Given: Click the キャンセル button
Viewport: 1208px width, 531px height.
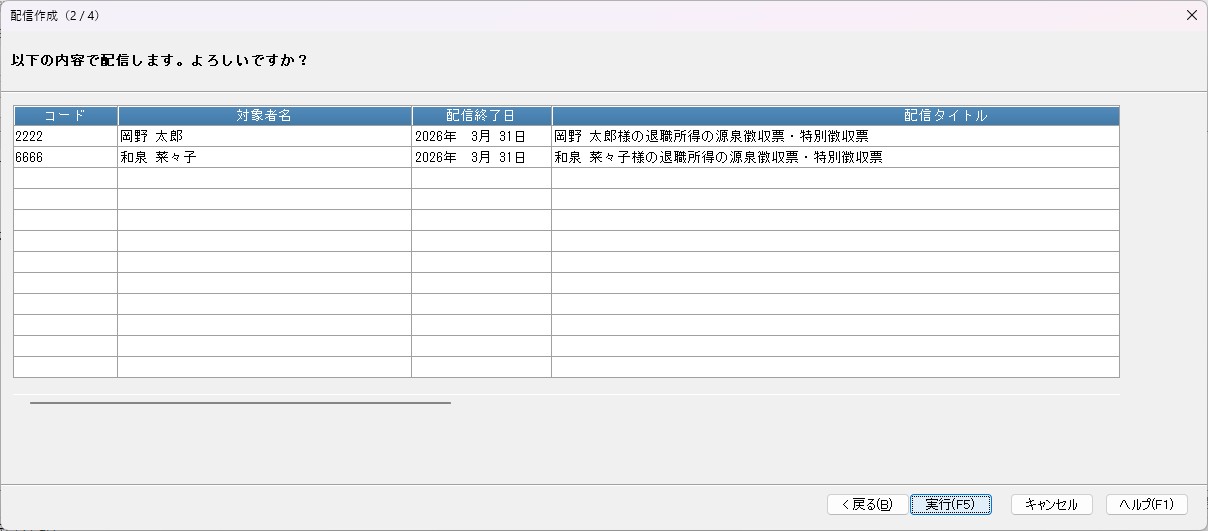Looking at the screenshot, I should click(1051, 504).
